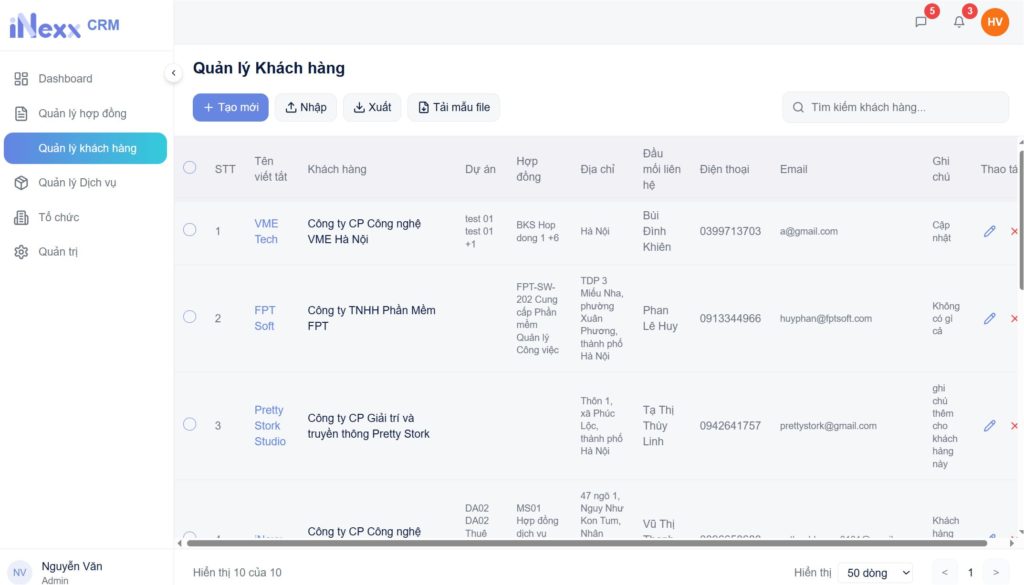Delete the FPT Soft row via red X icon
The image size is (1024, 585).
coord(1014,318)
